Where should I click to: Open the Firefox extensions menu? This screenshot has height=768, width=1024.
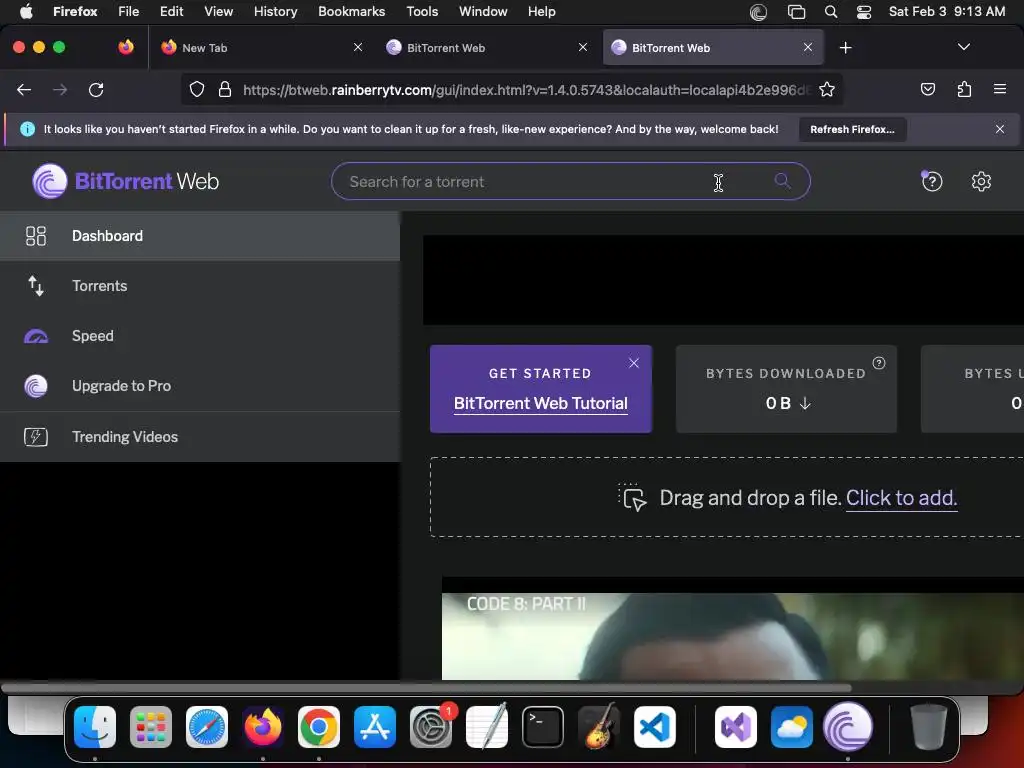(x=964, y=89)
